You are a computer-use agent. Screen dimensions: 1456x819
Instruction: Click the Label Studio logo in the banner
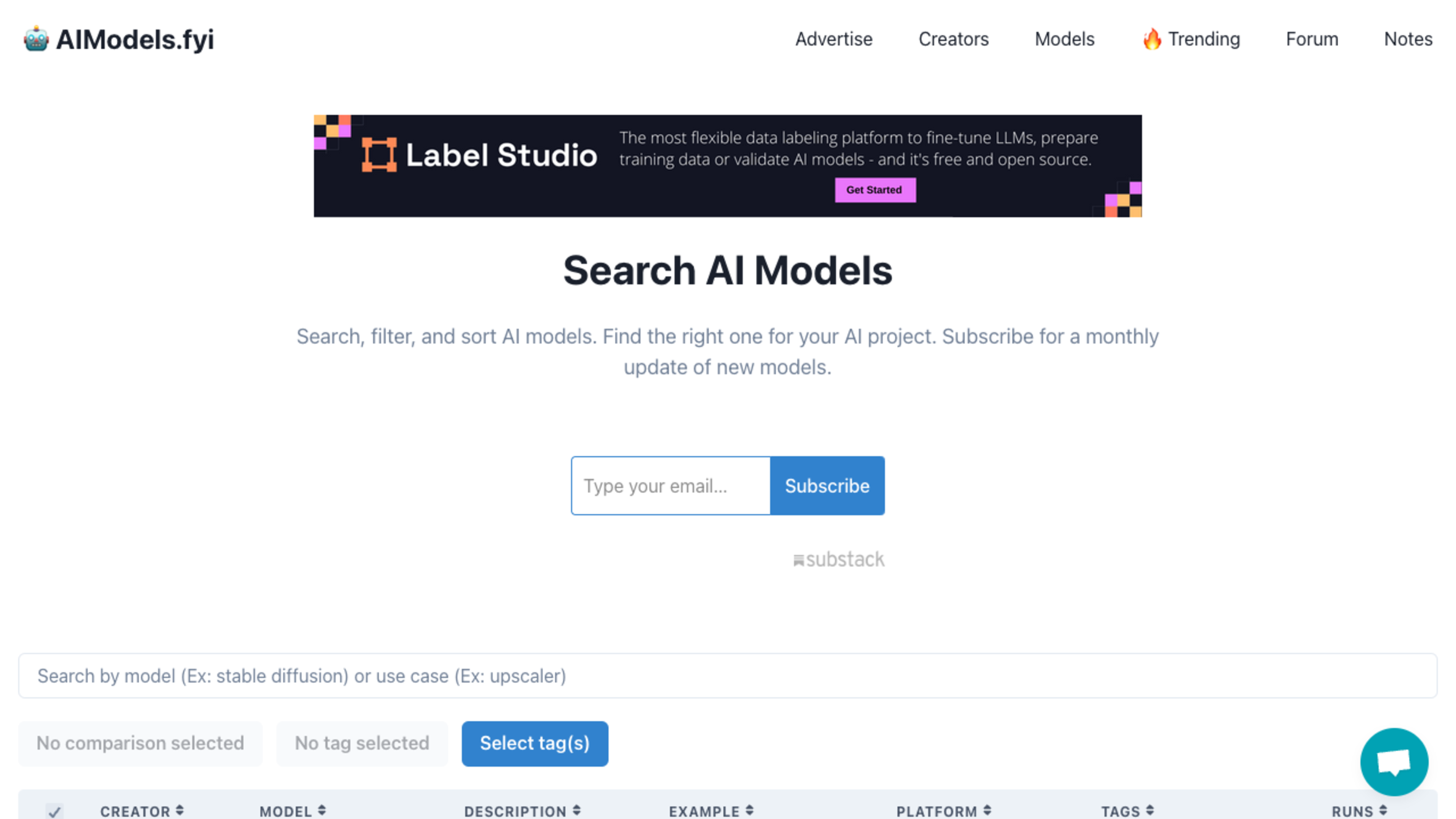coord(479,155)
